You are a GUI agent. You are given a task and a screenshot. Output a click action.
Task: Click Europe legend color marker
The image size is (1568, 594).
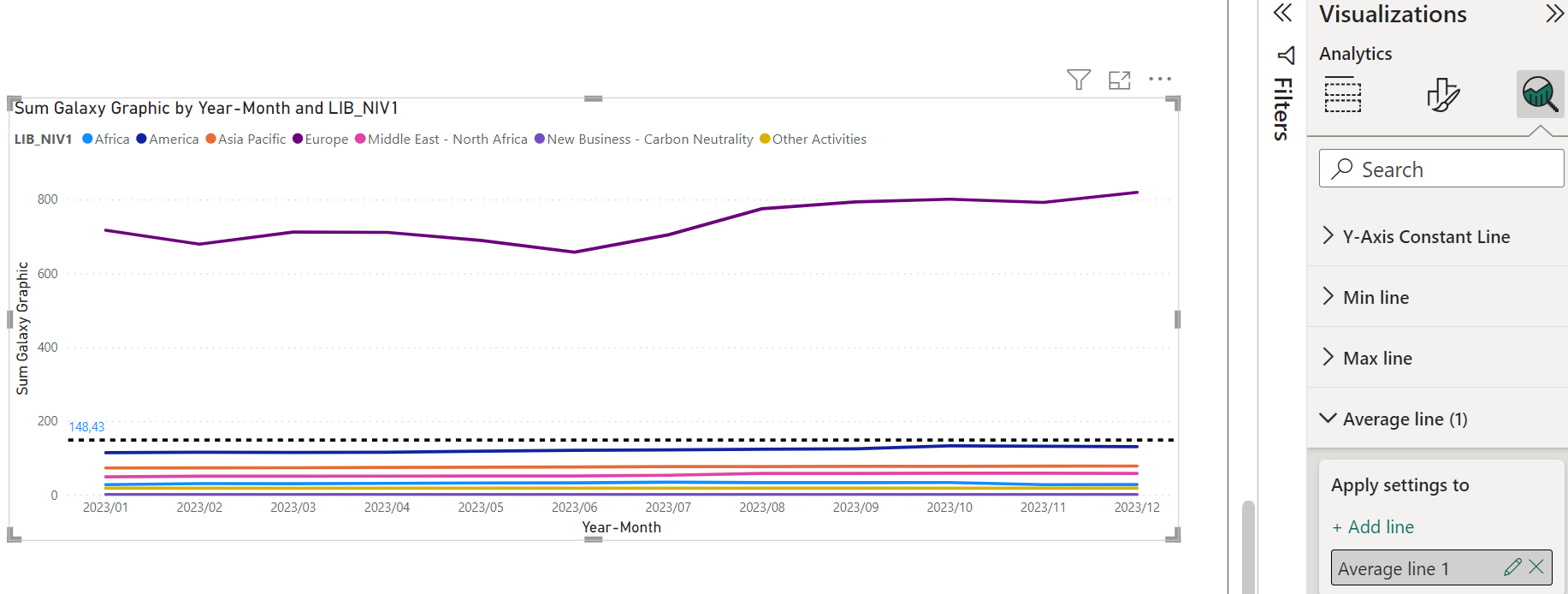tap(298, 139)
